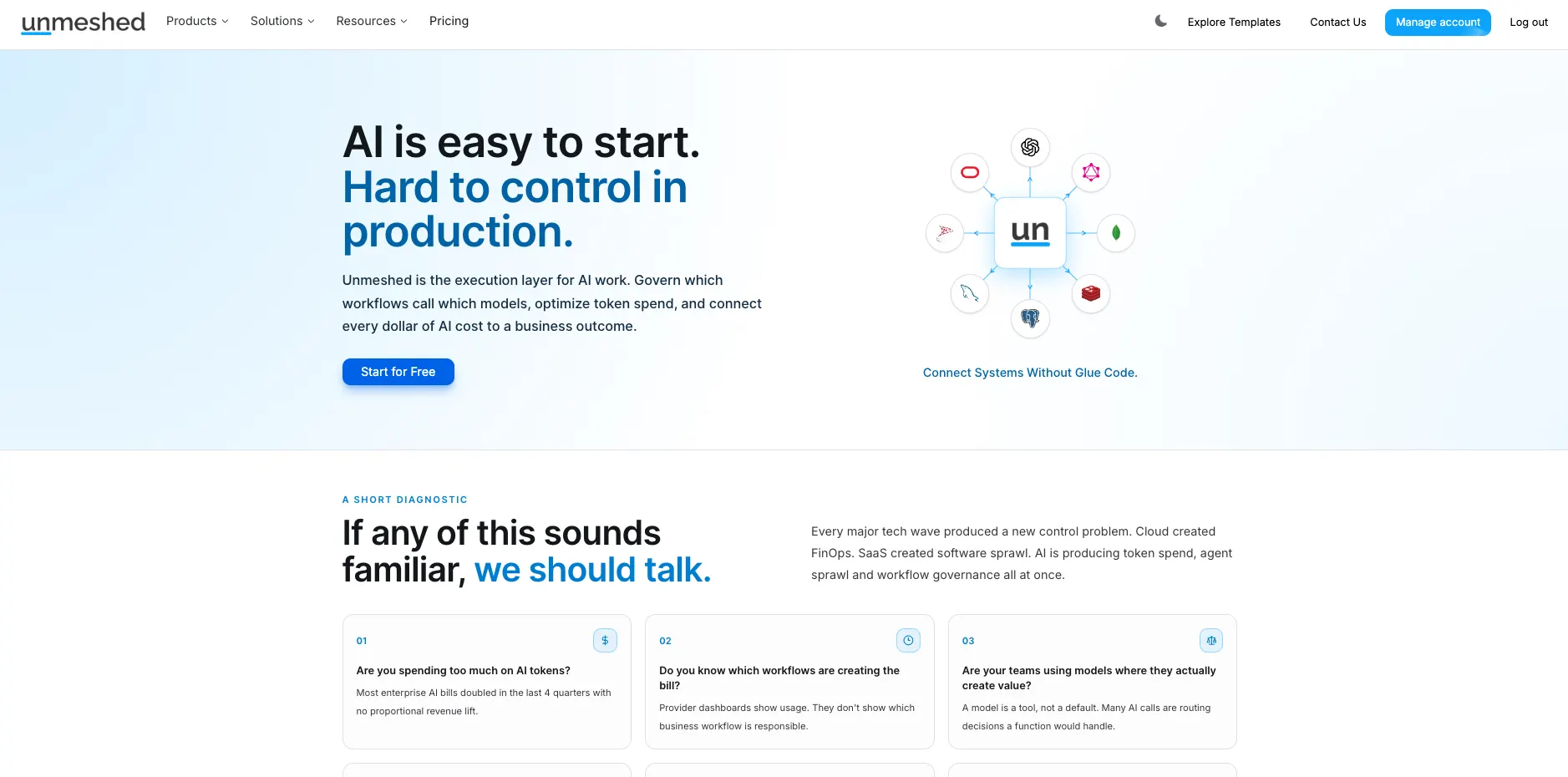Click the Manage account button
The height and width of the screenshot is (777, 1568).
point(1438,22)
